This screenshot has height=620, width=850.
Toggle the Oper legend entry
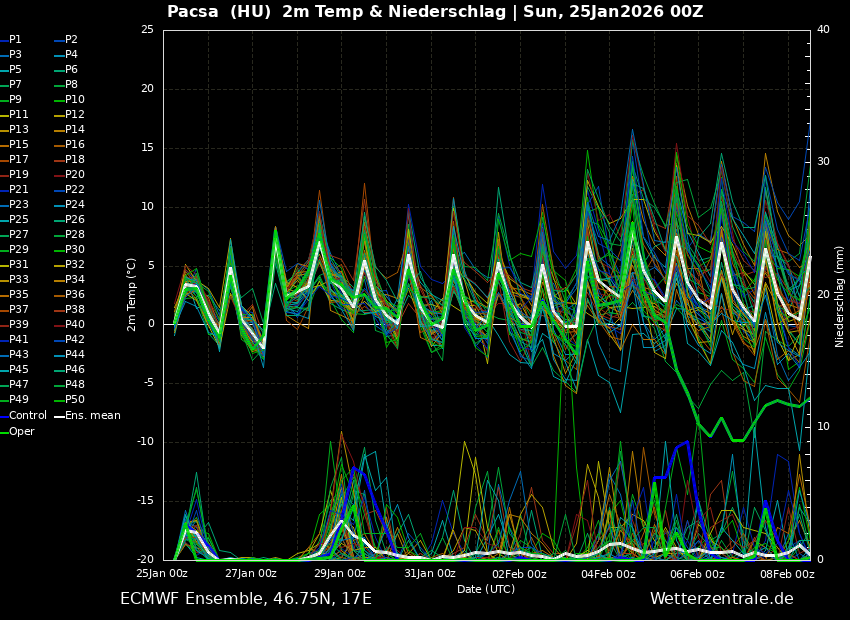tap(21, 431)
